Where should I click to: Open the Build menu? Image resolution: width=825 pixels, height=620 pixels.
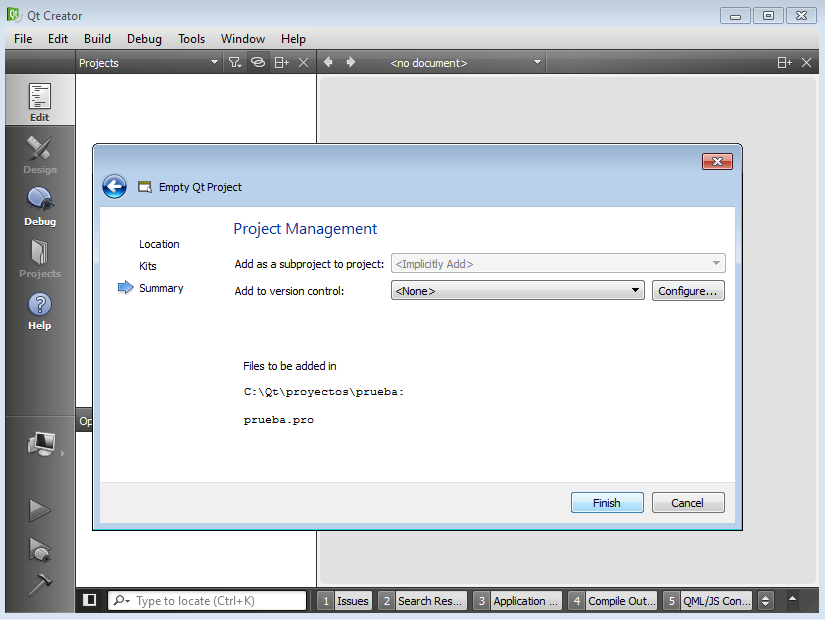coord(97,39)
